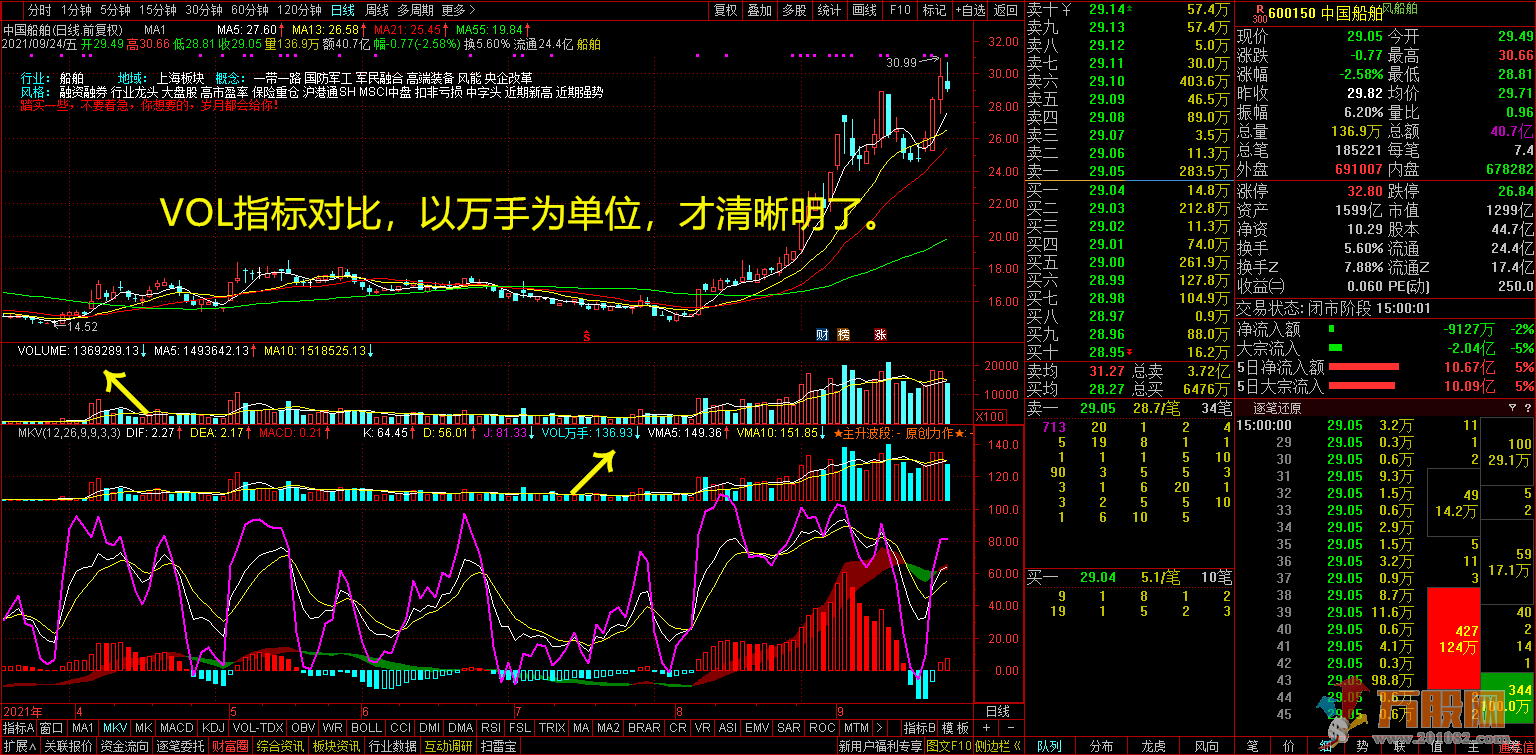Image resolution: width=1536 pixels, height=755 pixels.
Task: Open 指标A selector
Action: coord(18,728)
